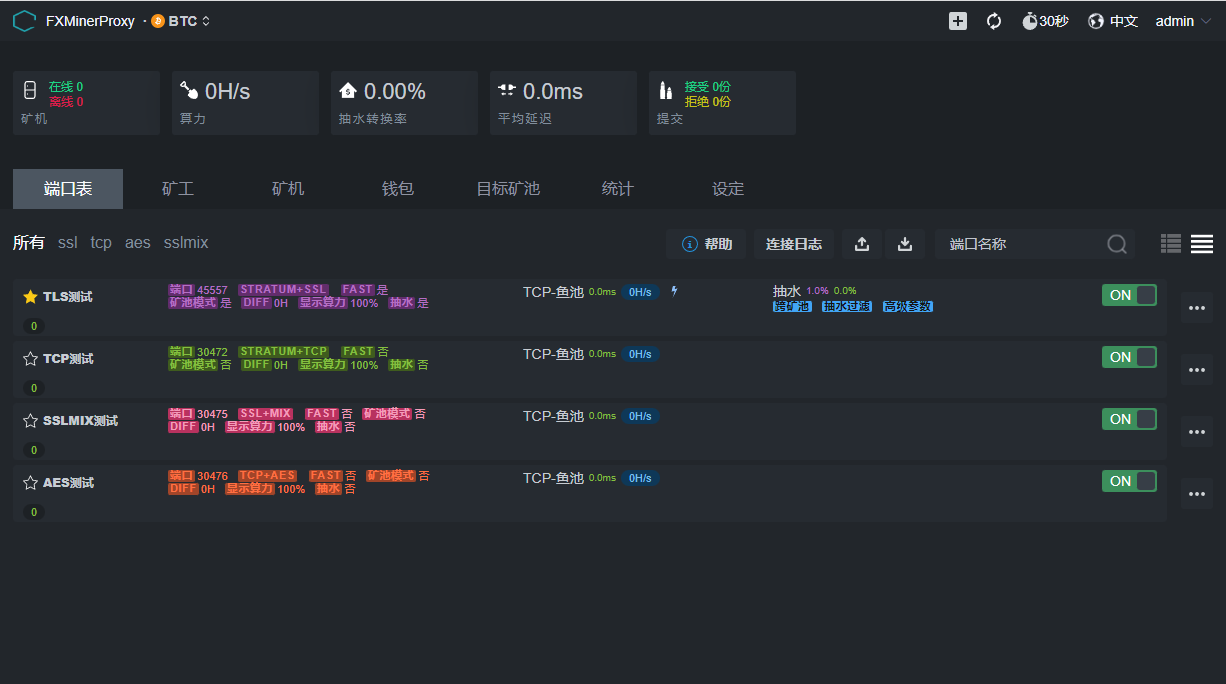Unstar the TLS测试 port
Viewport: 1226px width, 684px height.
(30, 297)
